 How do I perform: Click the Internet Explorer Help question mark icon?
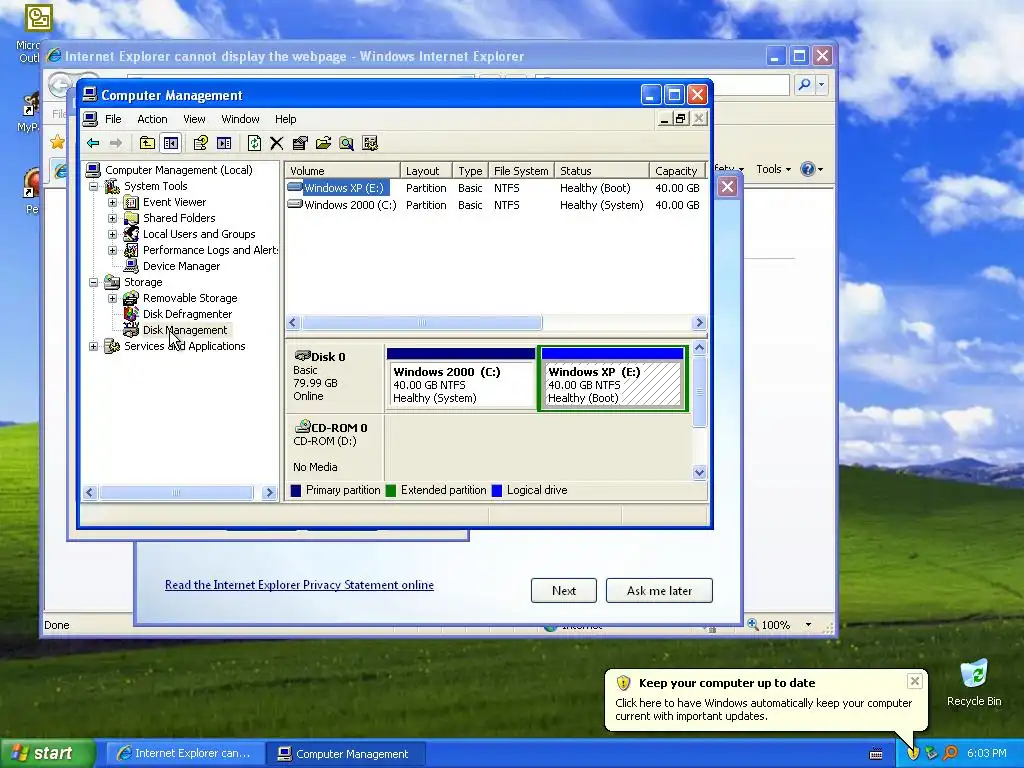coord(808,169)
